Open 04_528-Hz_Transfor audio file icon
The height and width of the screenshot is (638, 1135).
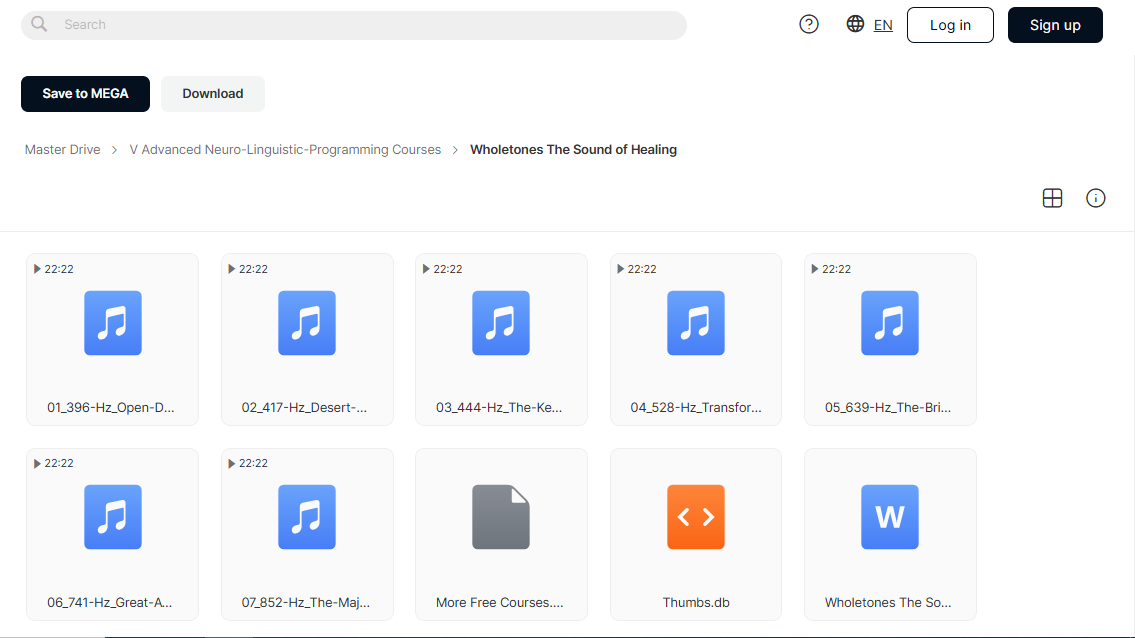pyautogui.click(x=696, y=323)
